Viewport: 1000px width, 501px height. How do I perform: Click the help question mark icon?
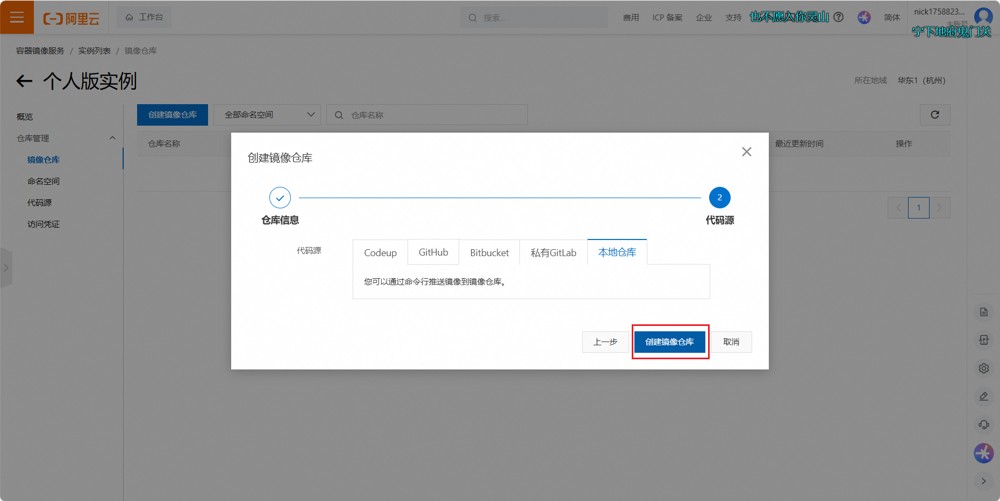click(838, 17)
